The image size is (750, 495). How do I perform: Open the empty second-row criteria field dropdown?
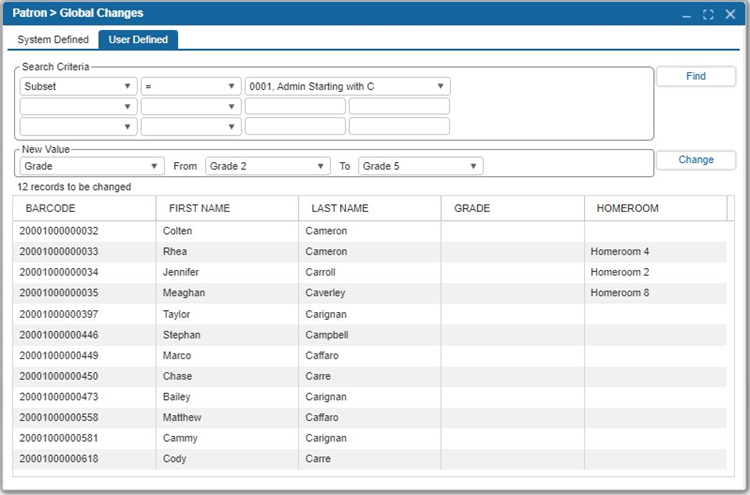(x=78, y=106)
